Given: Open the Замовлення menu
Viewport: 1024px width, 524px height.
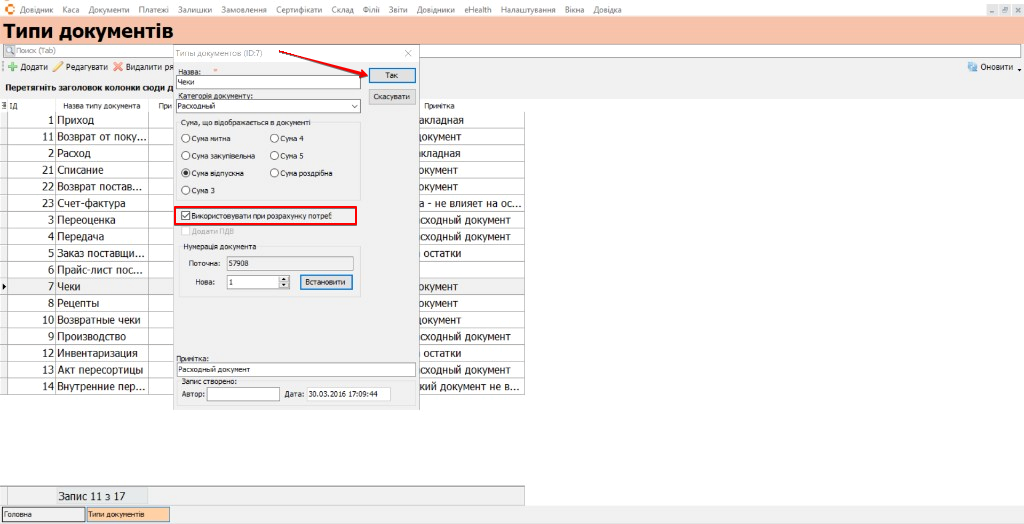Looking at the screenshot, I should click(x=244, y=10).
